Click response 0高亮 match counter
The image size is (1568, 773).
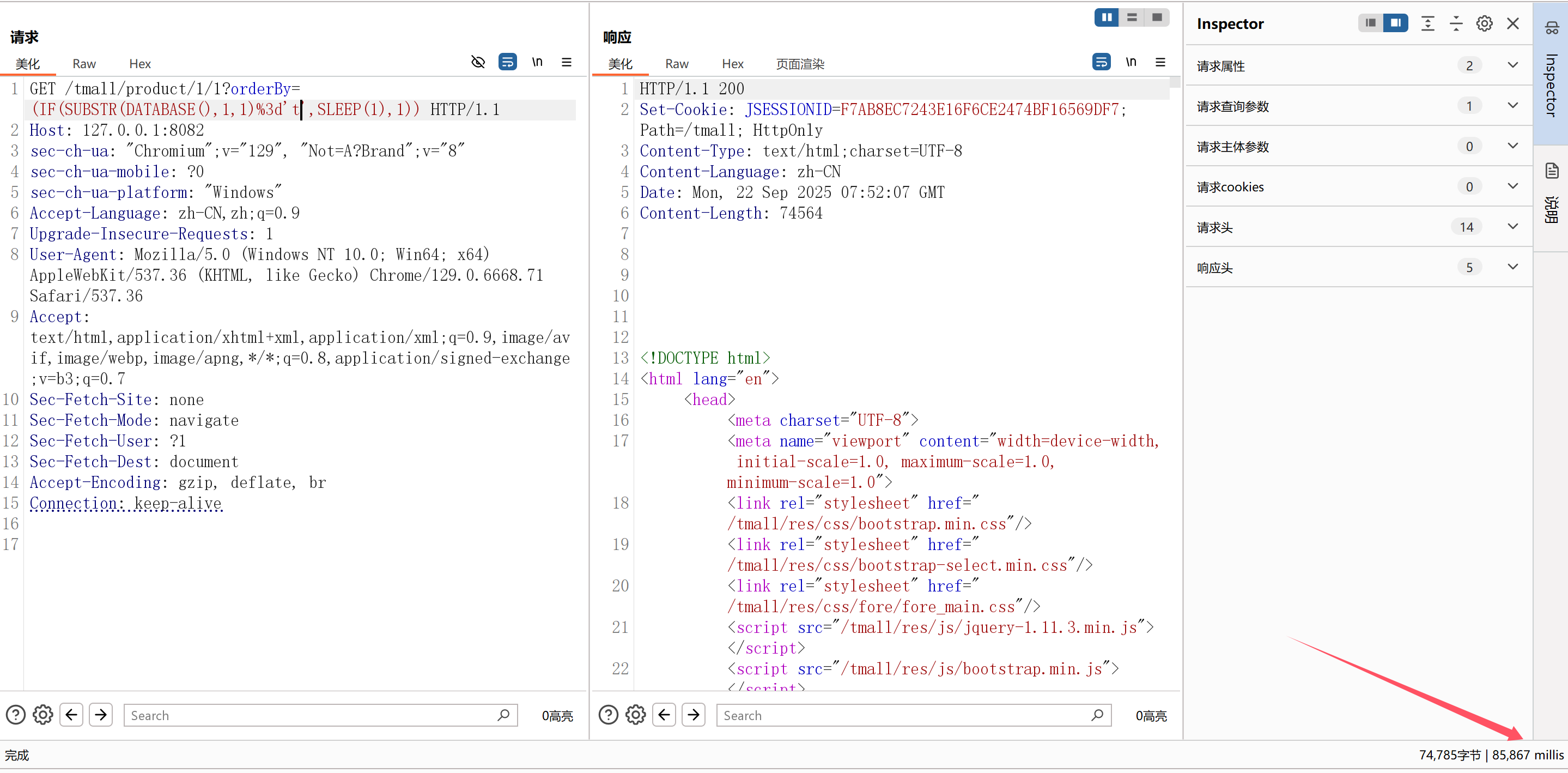click(1151, 716)
